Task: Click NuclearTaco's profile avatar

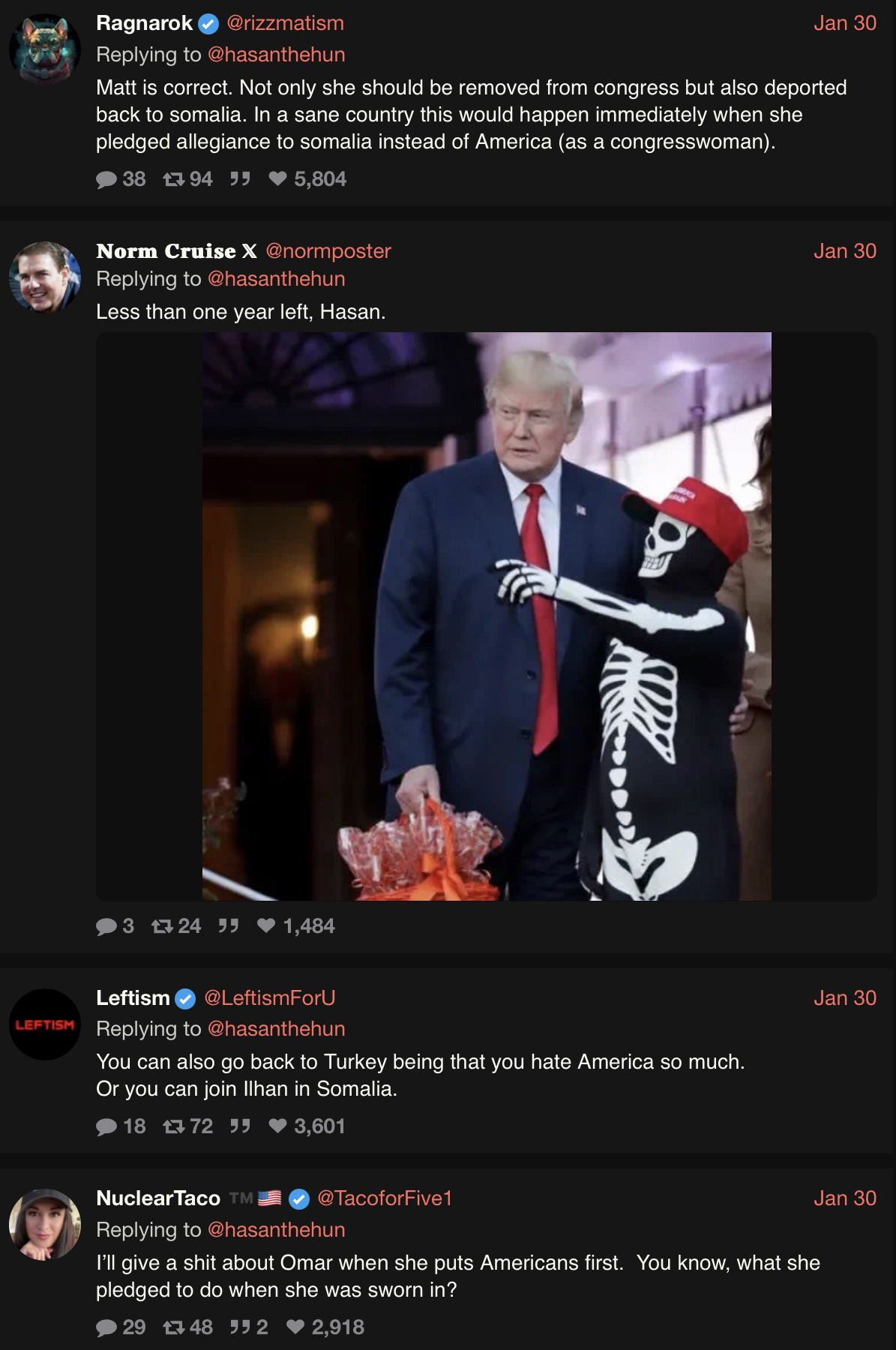Action: coord(45,1225)
